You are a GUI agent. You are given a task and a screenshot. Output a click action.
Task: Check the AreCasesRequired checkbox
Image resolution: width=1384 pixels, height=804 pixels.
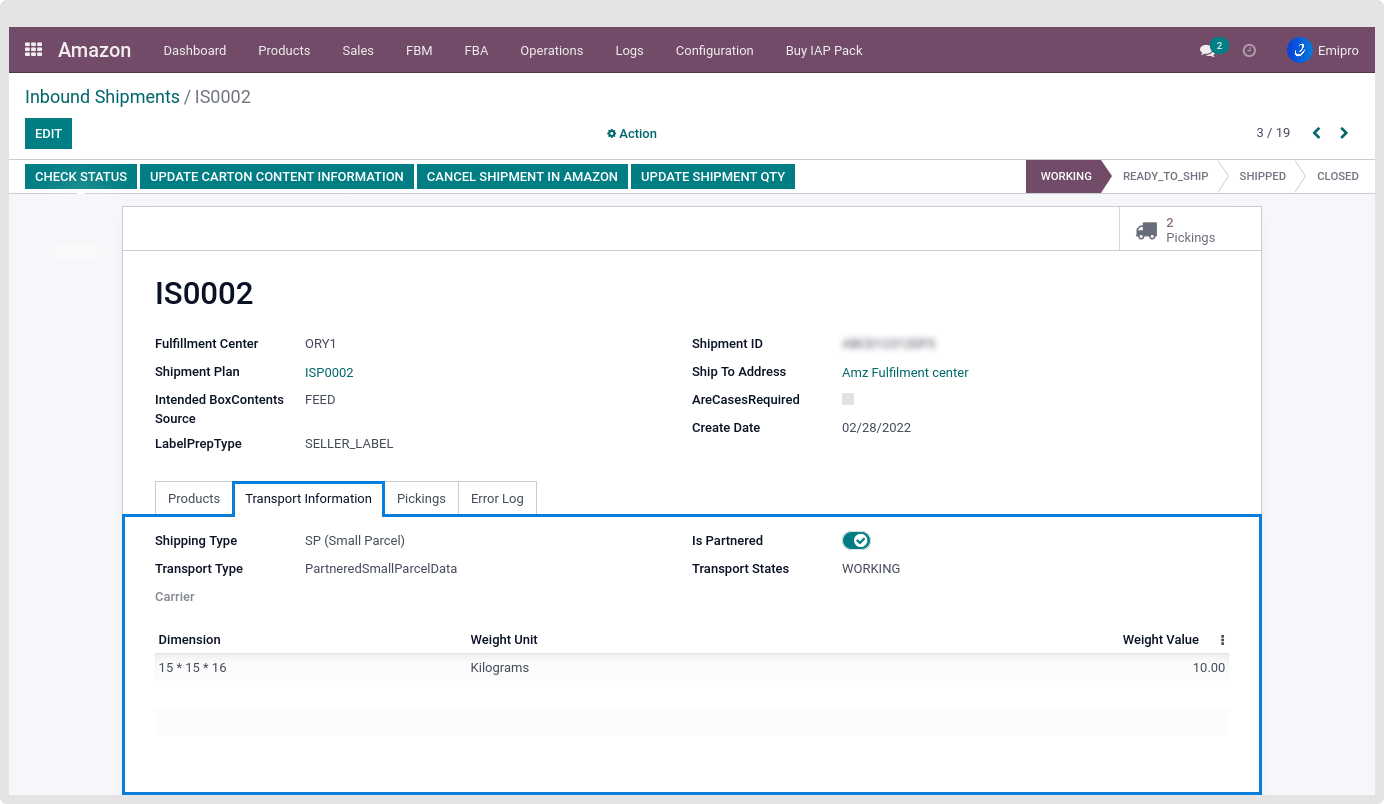[x=848, y=399]
